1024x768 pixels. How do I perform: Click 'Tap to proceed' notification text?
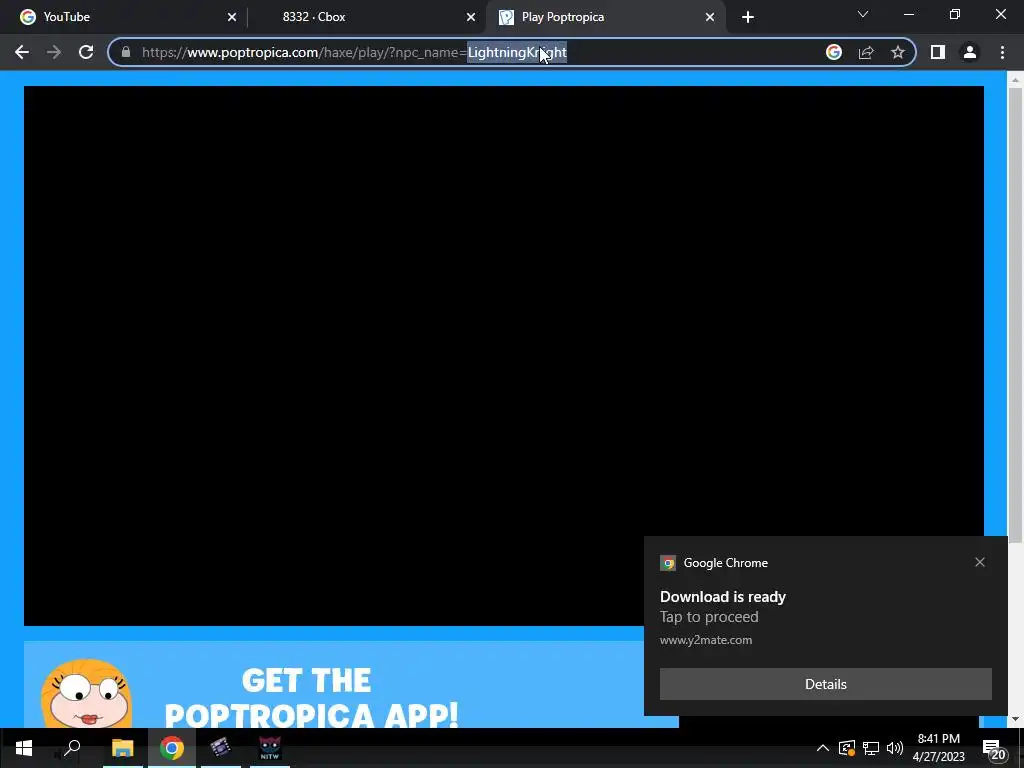tap(709, 617)
